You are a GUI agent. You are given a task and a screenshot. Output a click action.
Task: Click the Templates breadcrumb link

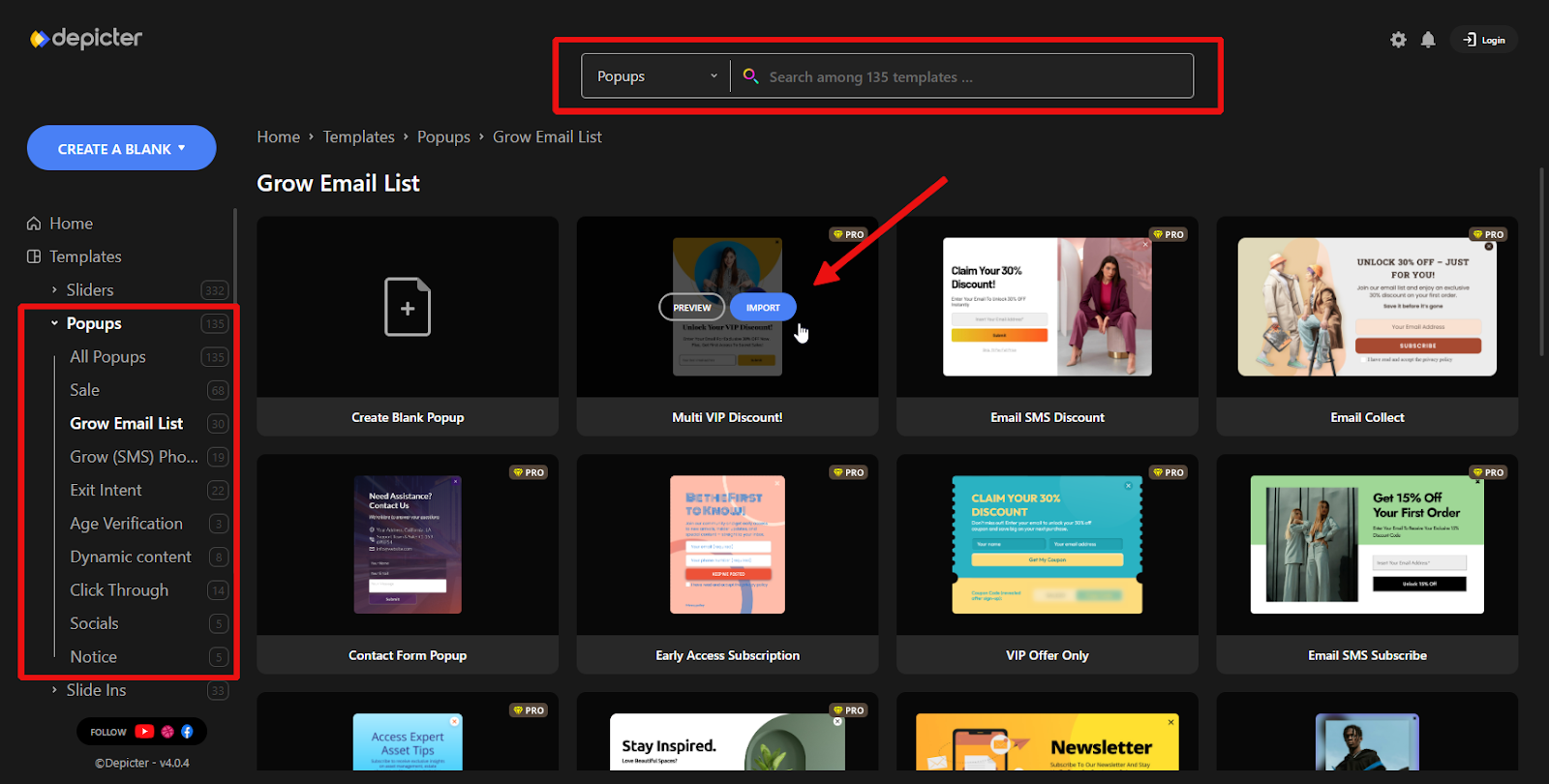pyautogui.click(x=358, y=137)
